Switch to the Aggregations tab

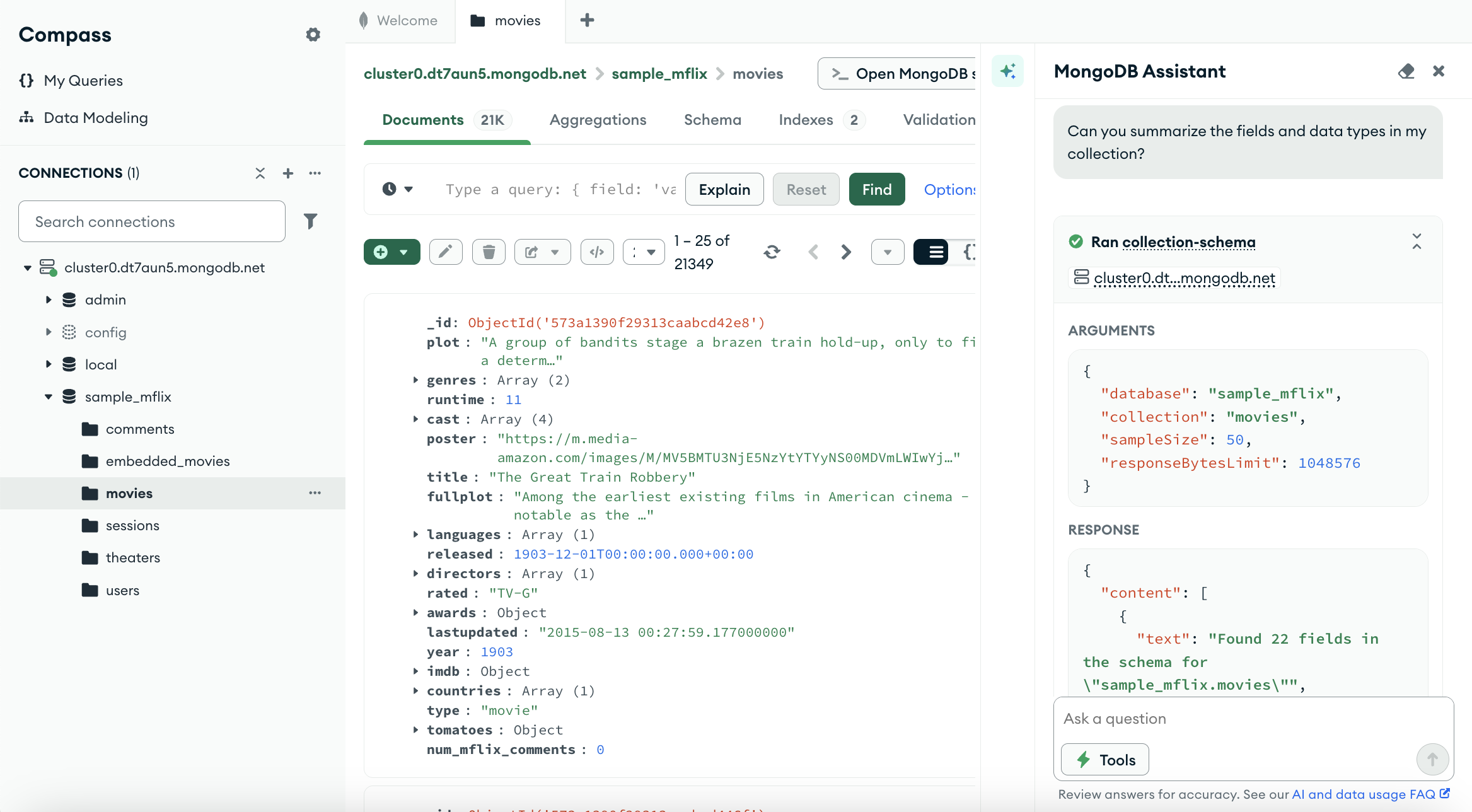tap(598, 120)
